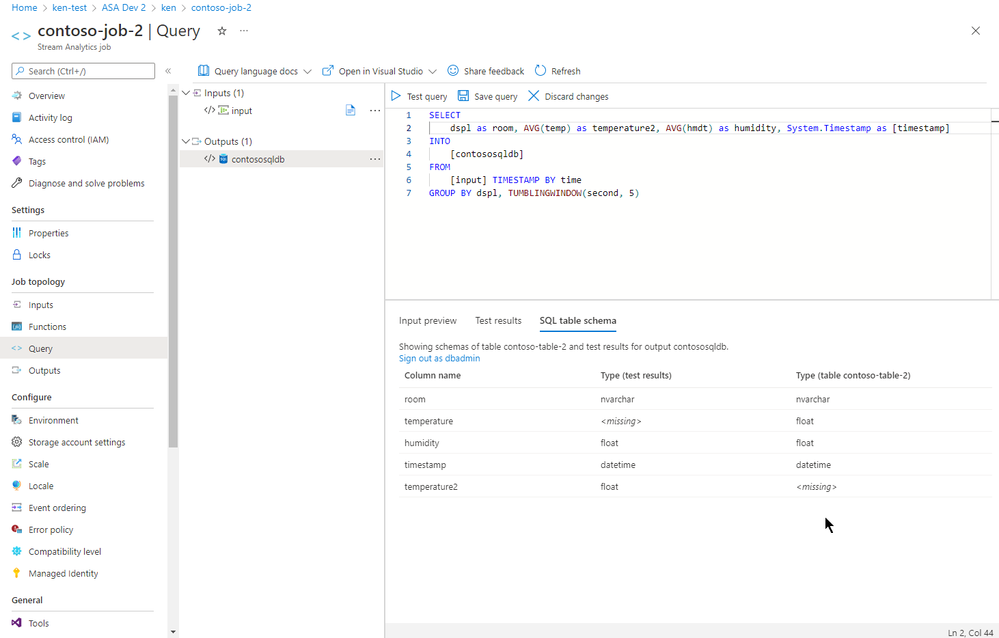Viewport: 999px width, 638px height.
Task: Click the Error policy icon
Action: [17, 529]
